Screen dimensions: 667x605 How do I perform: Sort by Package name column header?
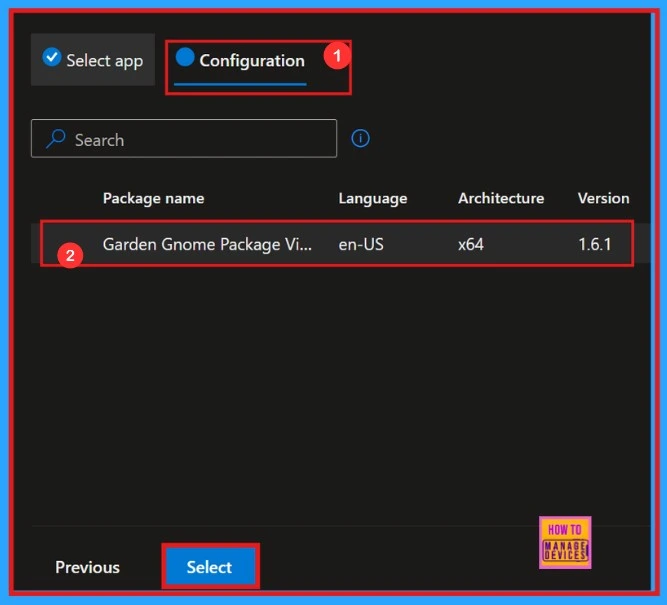(x=154, y=198)
